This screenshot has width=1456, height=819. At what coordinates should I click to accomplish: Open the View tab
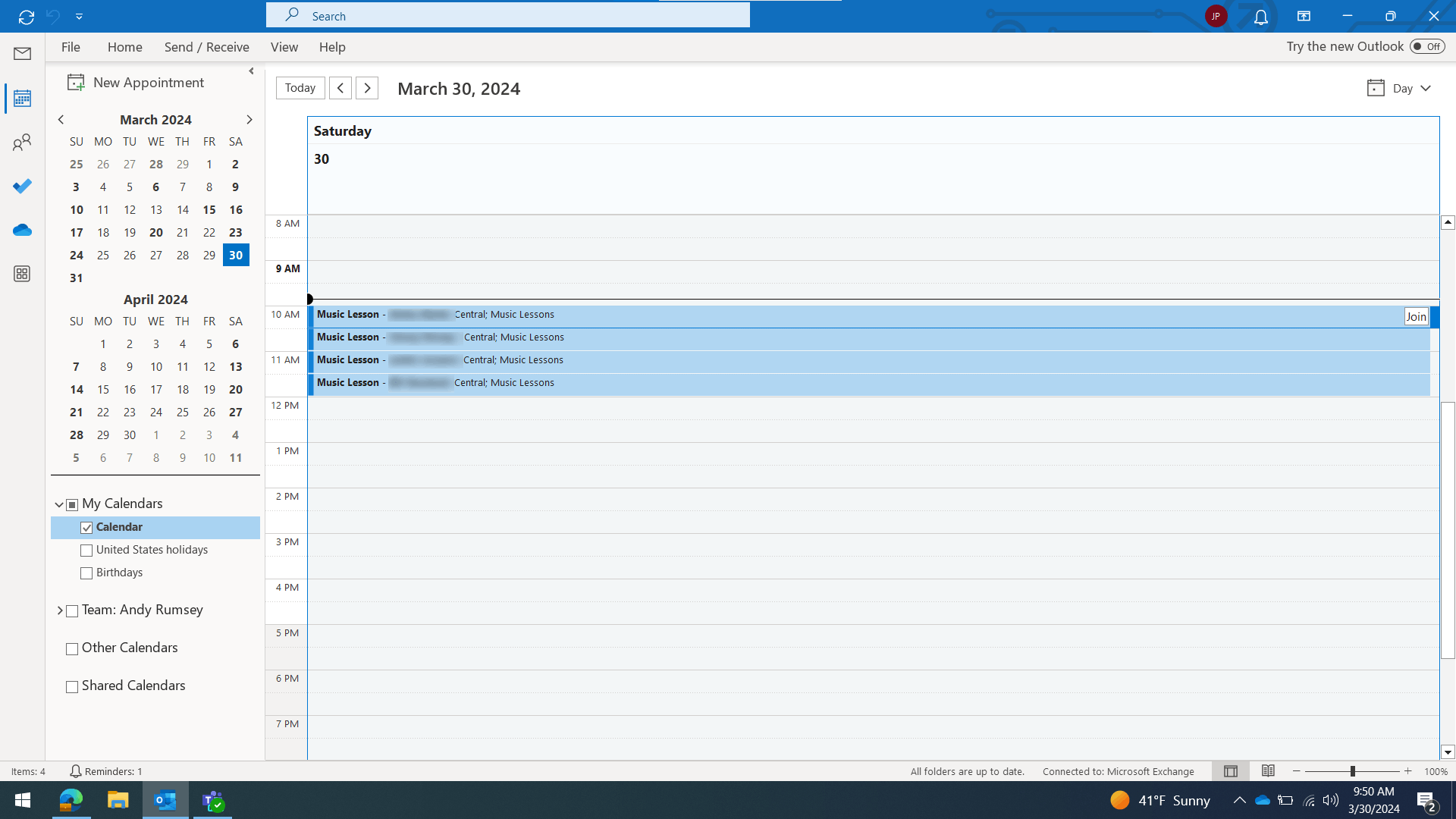tap(284, 47)
